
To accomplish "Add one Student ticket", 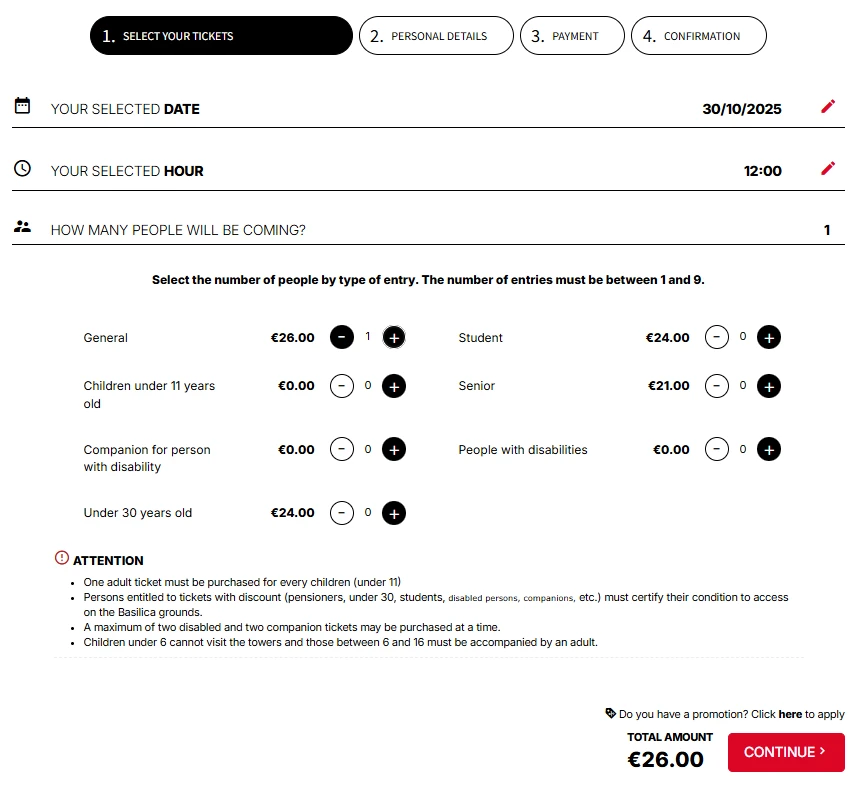I will (x=768, y=338).
